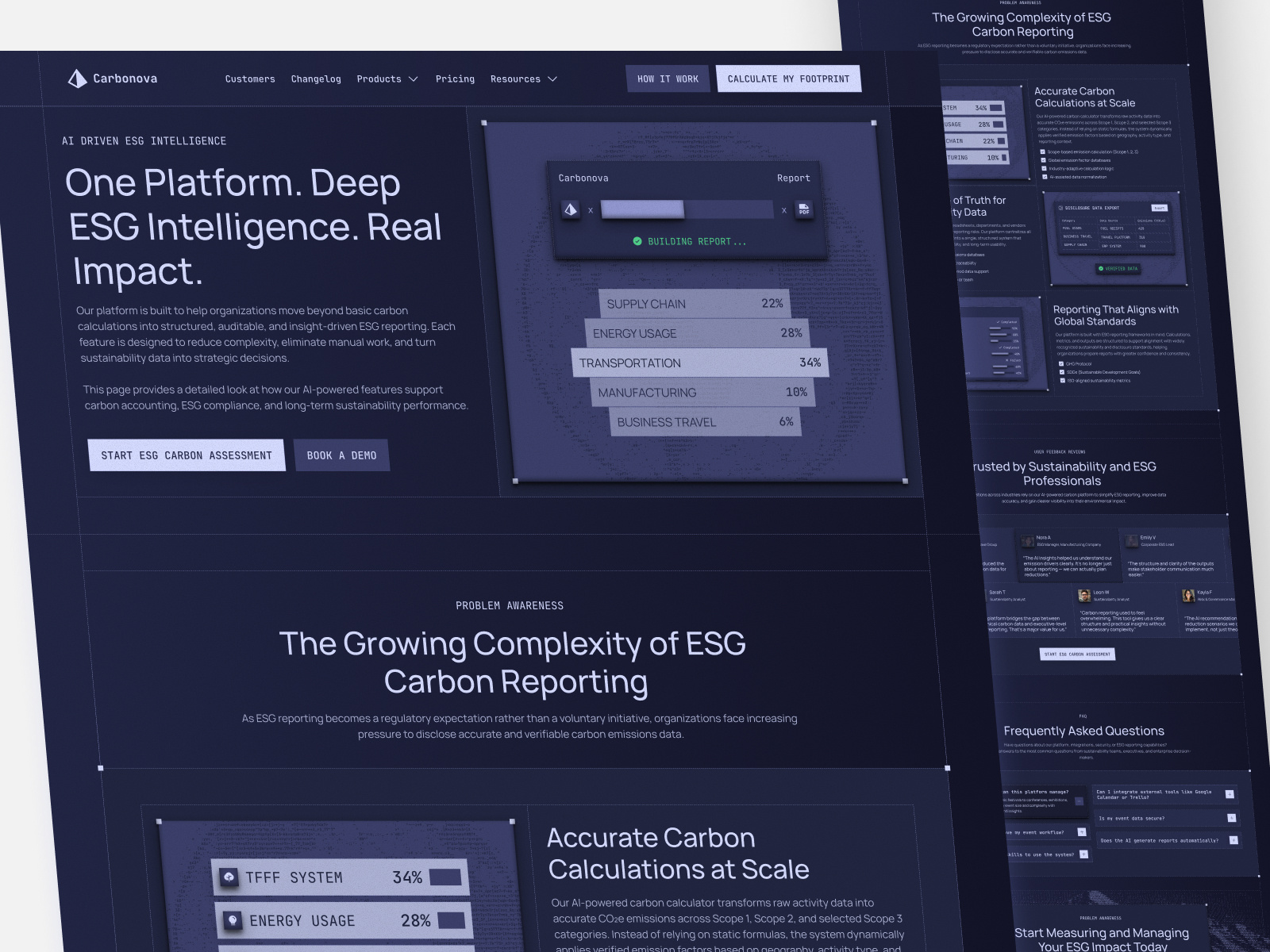The width and height of the screenshot is (1270, 952).
Task: Click the VERIFIED DATA badge
Action: click(1118, 269)
